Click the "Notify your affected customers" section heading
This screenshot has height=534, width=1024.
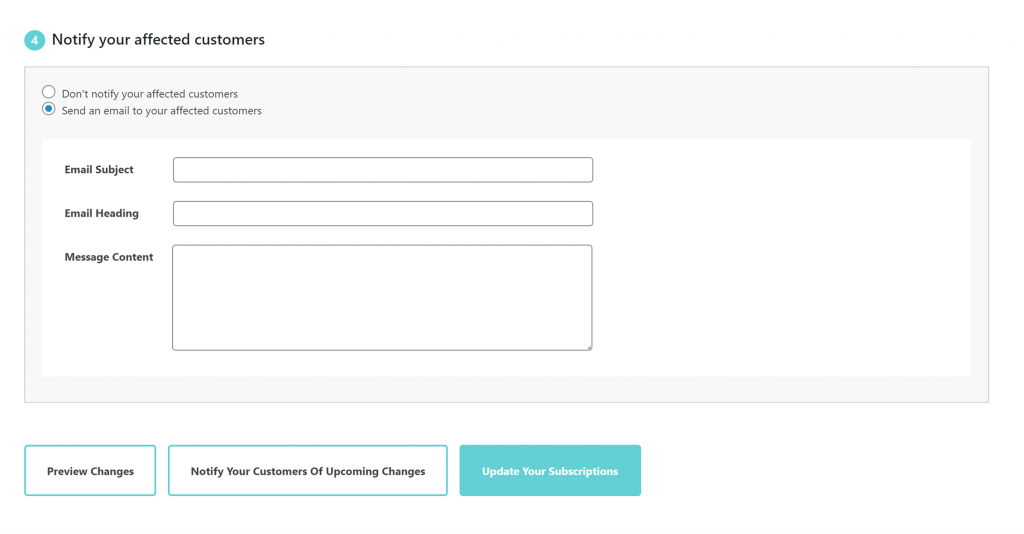[158, 40]
